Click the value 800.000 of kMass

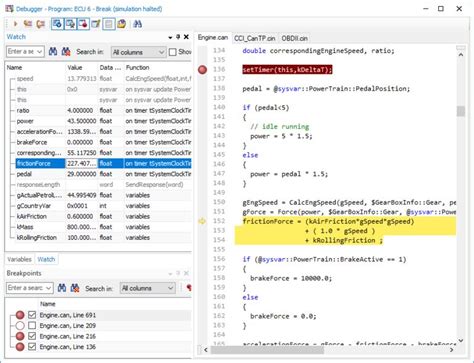click(82, 227)
